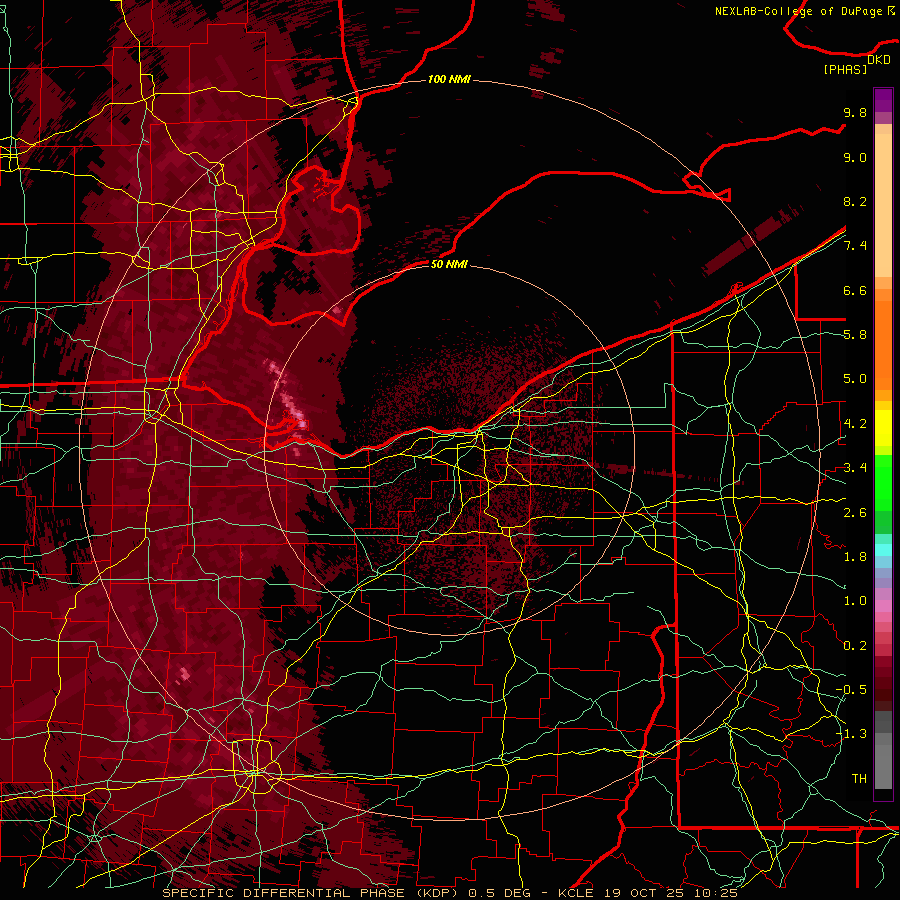900x900 pixels.
Task: Click the 0.2 scale value
Action: coord(855,646)
